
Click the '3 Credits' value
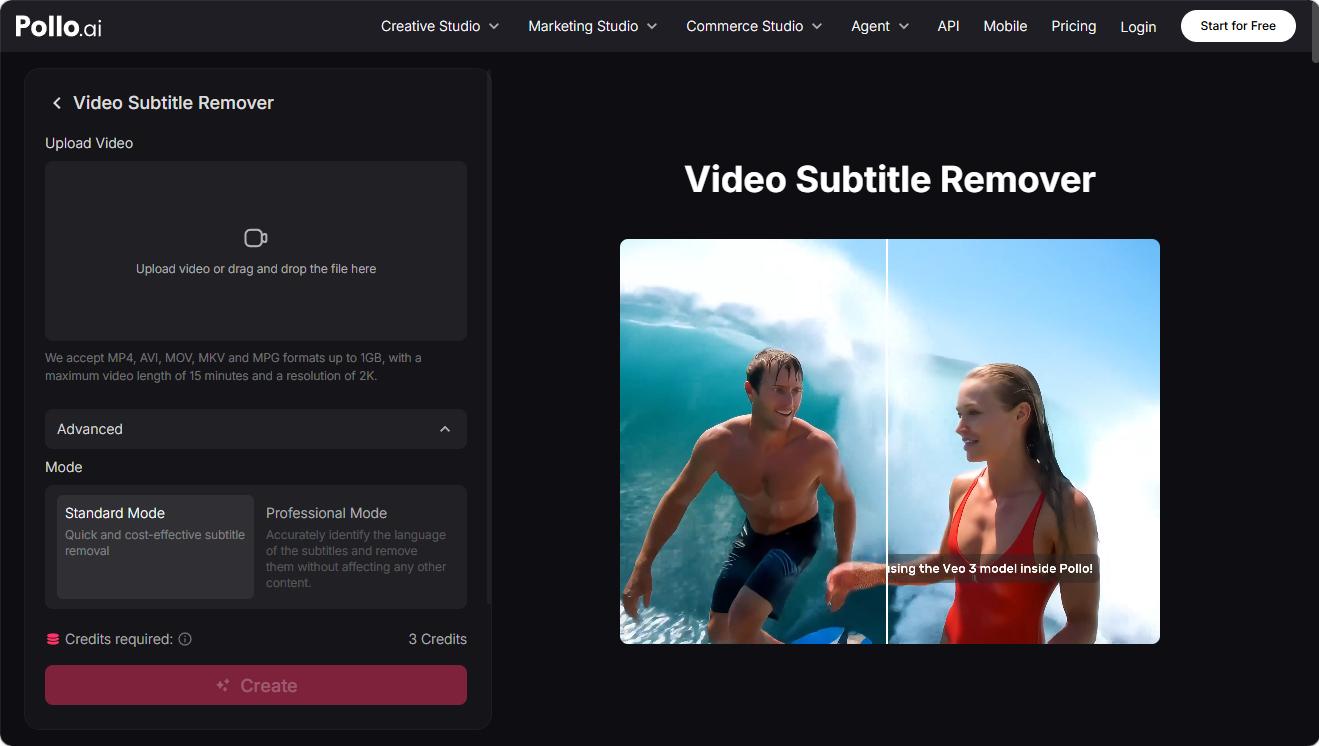[437, 639]
